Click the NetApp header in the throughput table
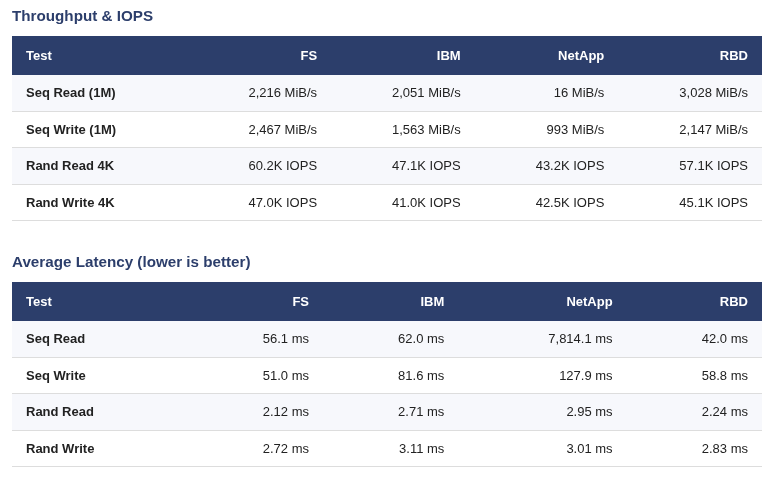 coord(580,56)
